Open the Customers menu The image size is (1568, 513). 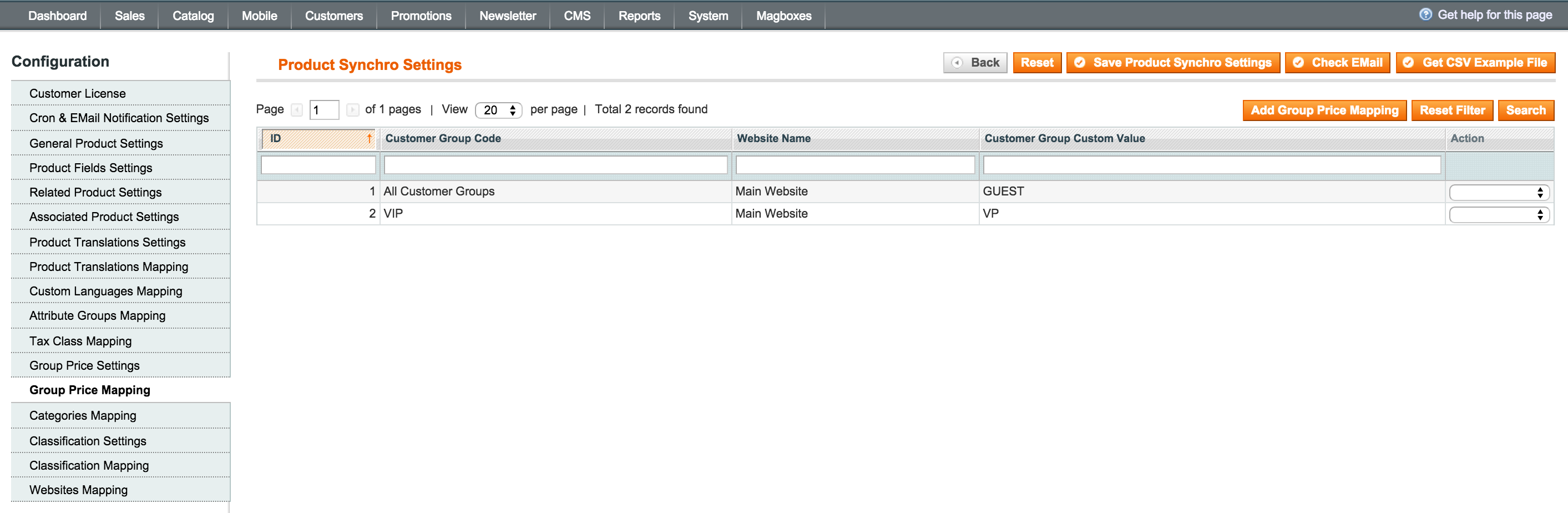(333, 16)
